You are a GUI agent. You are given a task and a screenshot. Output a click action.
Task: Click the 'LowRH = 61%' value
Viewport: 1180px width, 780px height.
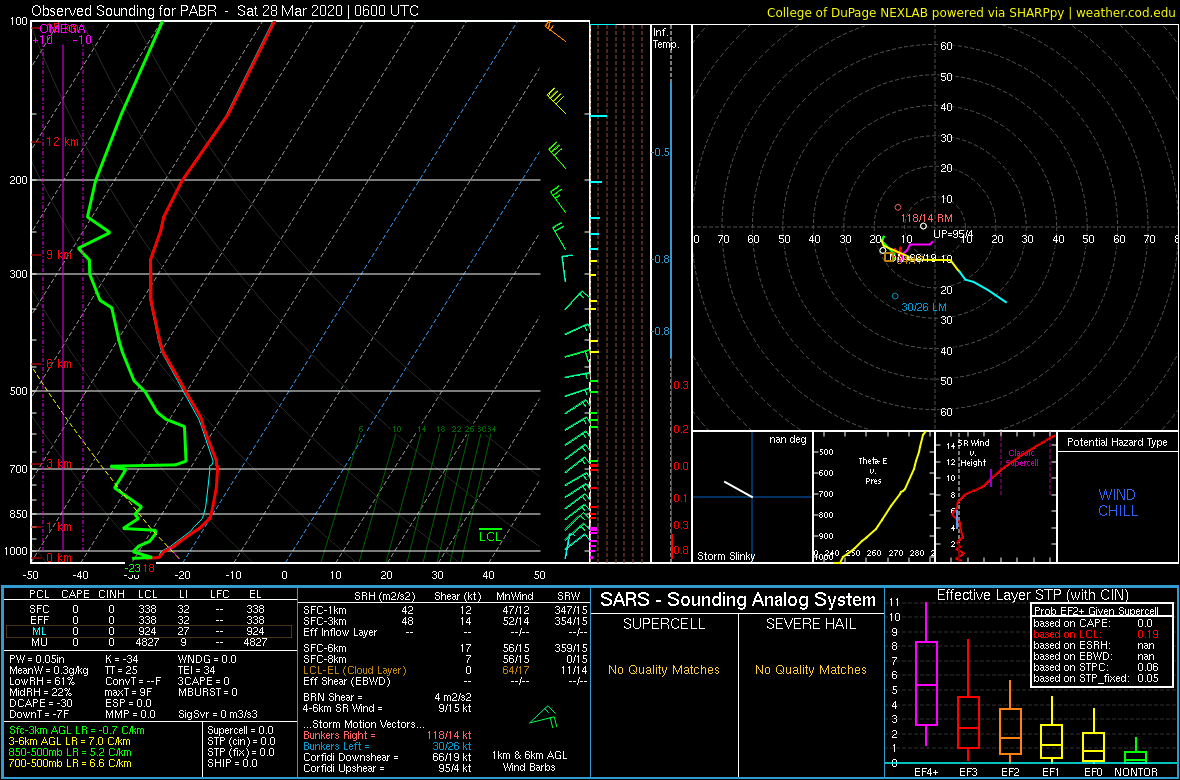click(41, 681)
